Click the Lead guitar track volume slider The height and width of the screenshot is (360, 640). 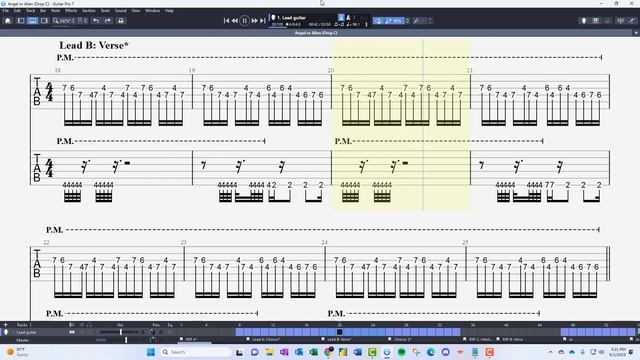(120, 332)
